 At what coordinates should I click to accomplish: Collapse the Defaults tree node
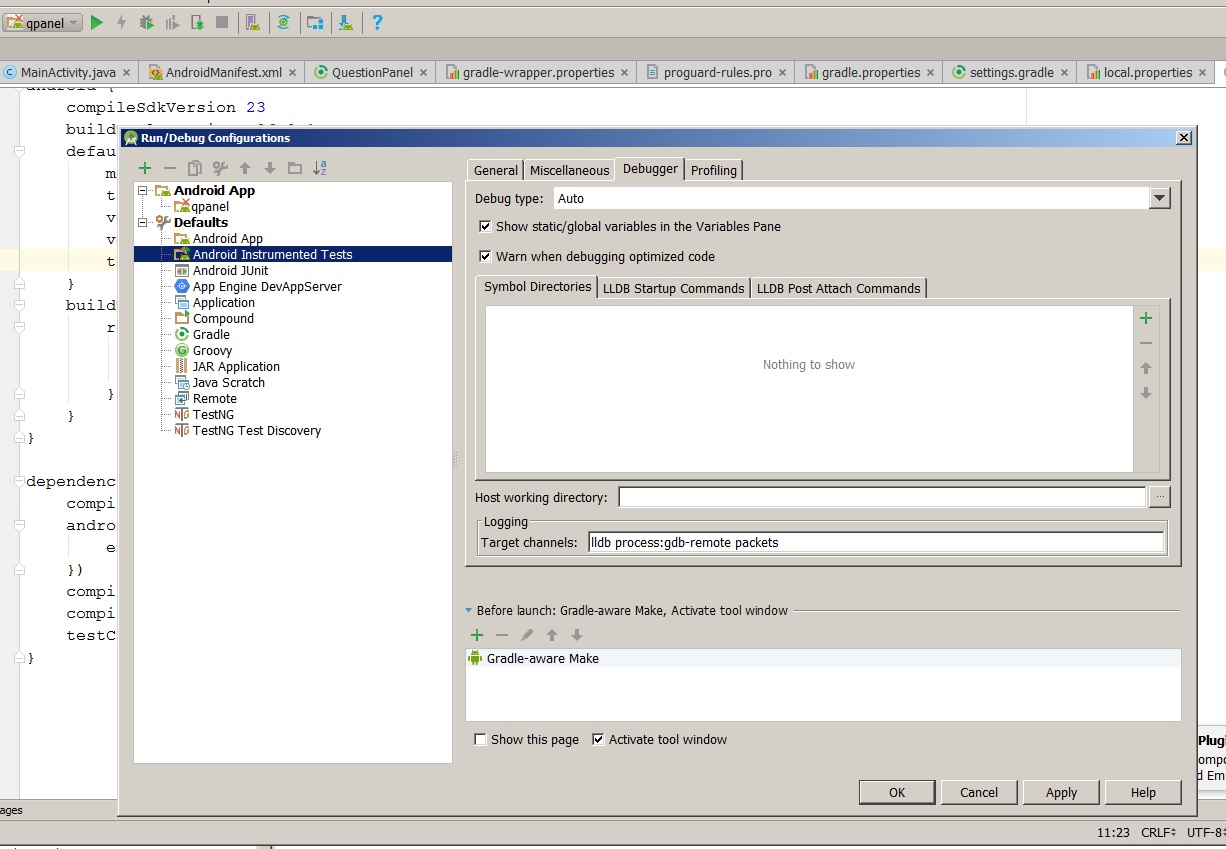click(142, 222)
